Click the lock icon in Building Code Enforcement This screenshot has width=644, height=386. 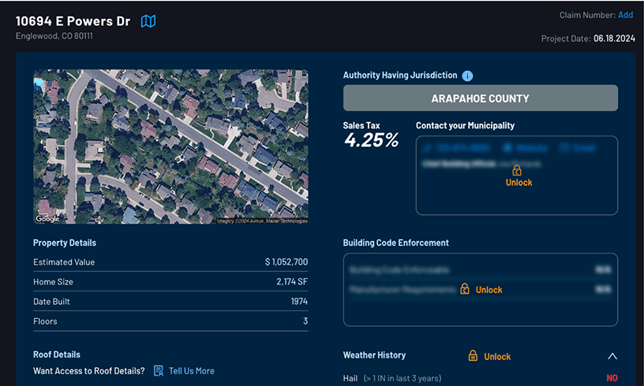click(465, 289)
